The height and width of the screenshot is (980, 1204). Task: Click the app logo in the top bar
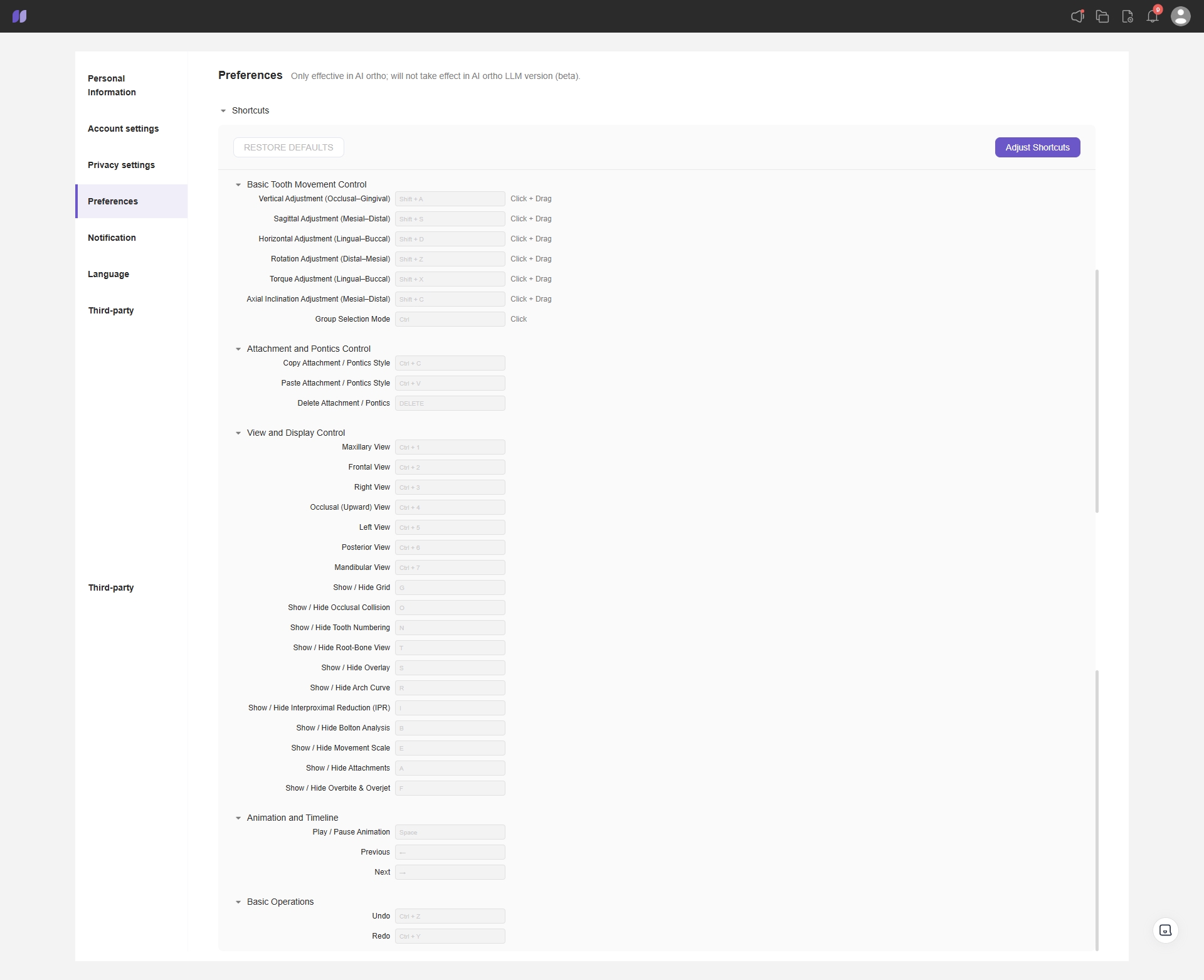(x=19, y=16)
